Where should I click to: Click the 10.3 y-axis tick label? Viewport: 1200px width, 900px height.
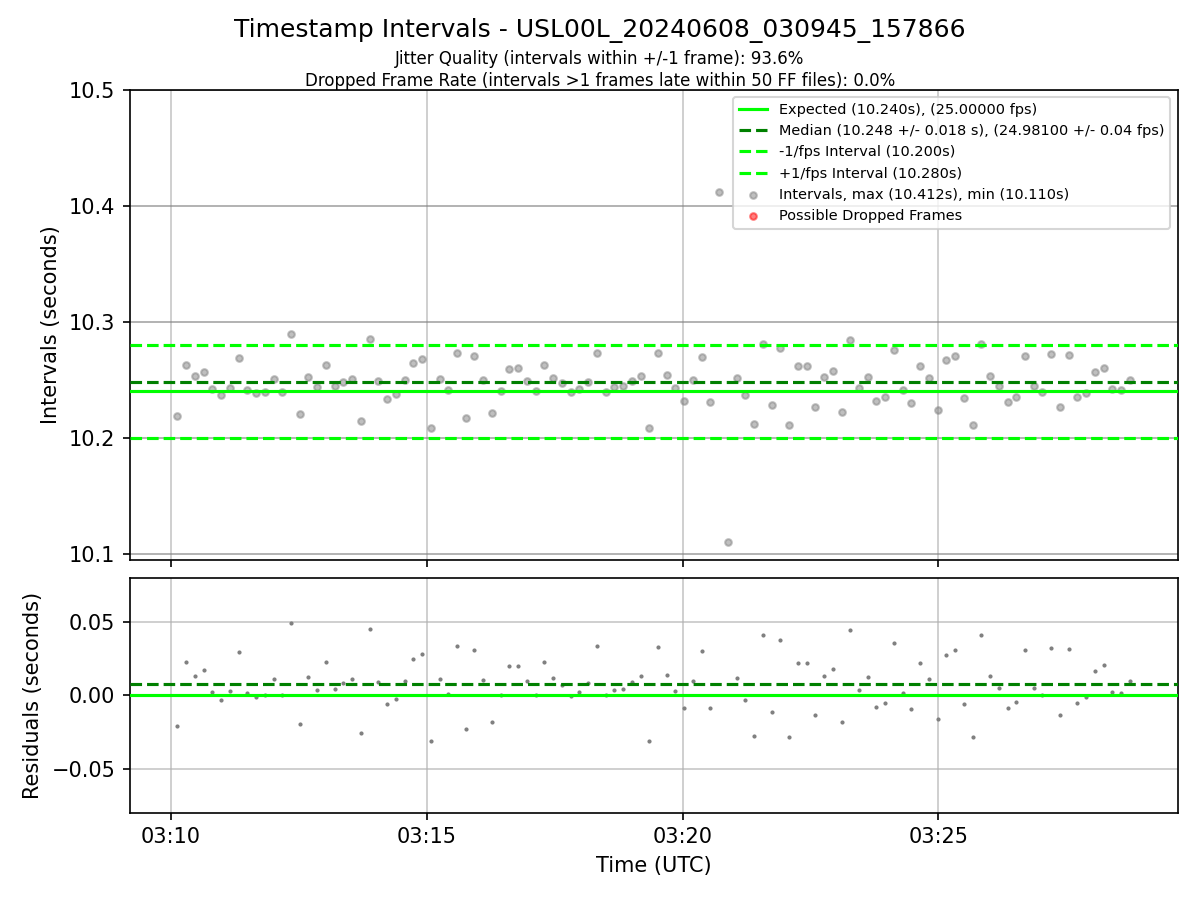pyautogui.click(x=93, y=323)
